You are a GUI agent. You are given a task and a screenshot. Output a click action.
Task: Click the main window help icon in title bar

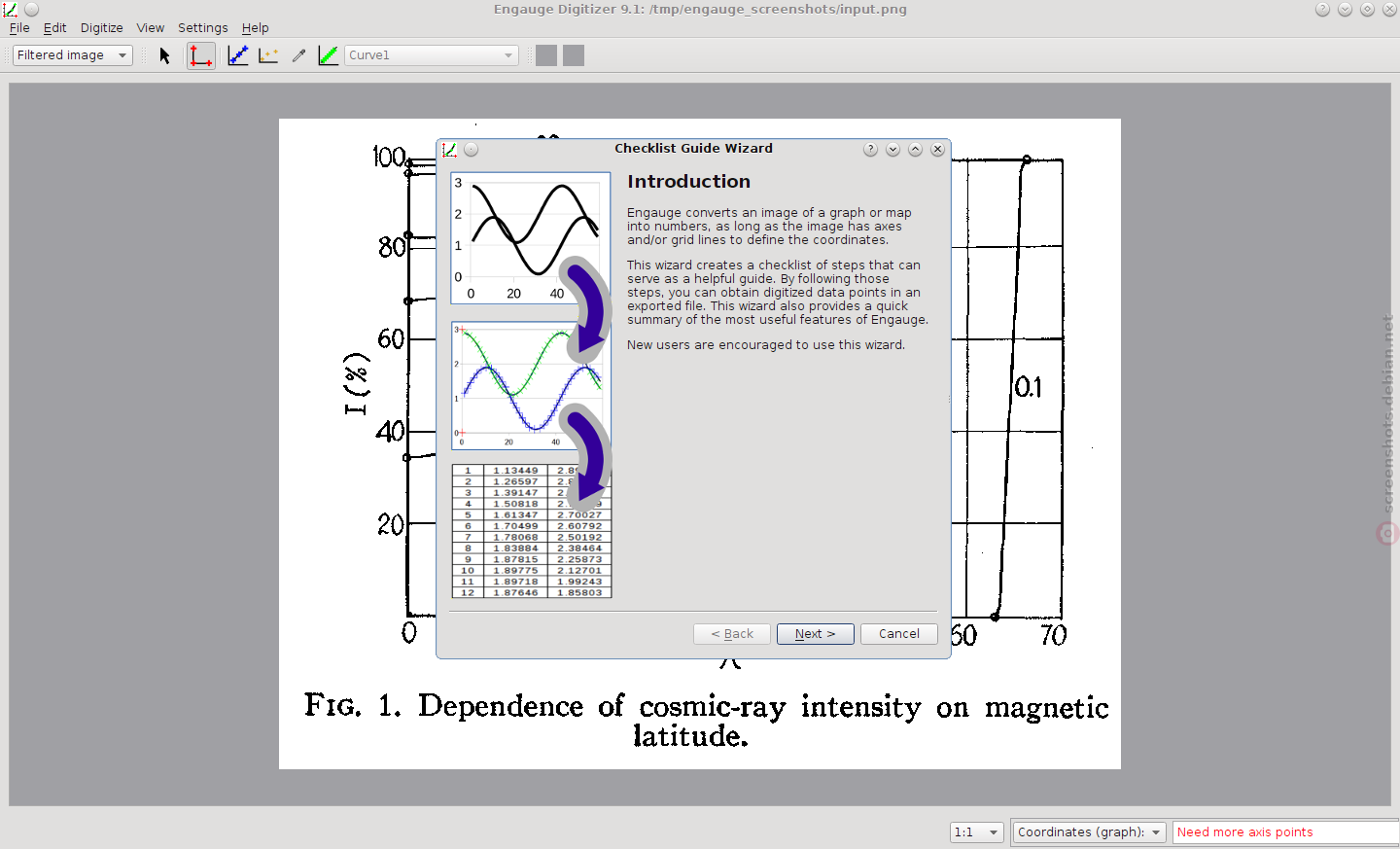pyautogui.click(x=1322, y=10)
